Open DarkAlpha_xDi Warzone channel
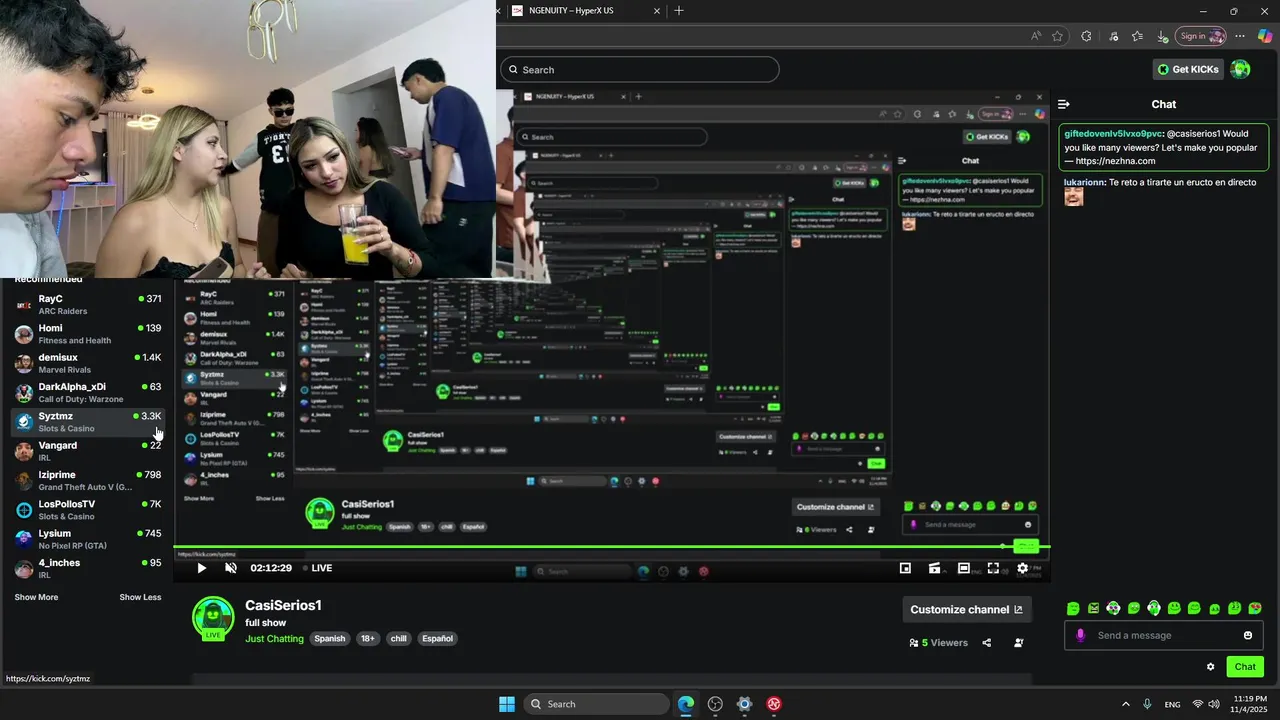 click(88, 392)
